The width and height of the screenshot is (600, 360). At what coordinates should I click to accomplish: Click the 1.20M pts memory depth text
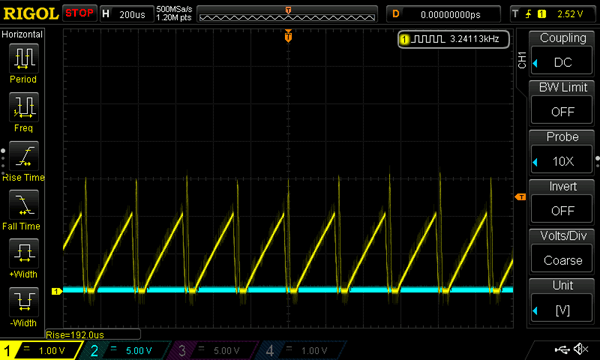(174, 18)
